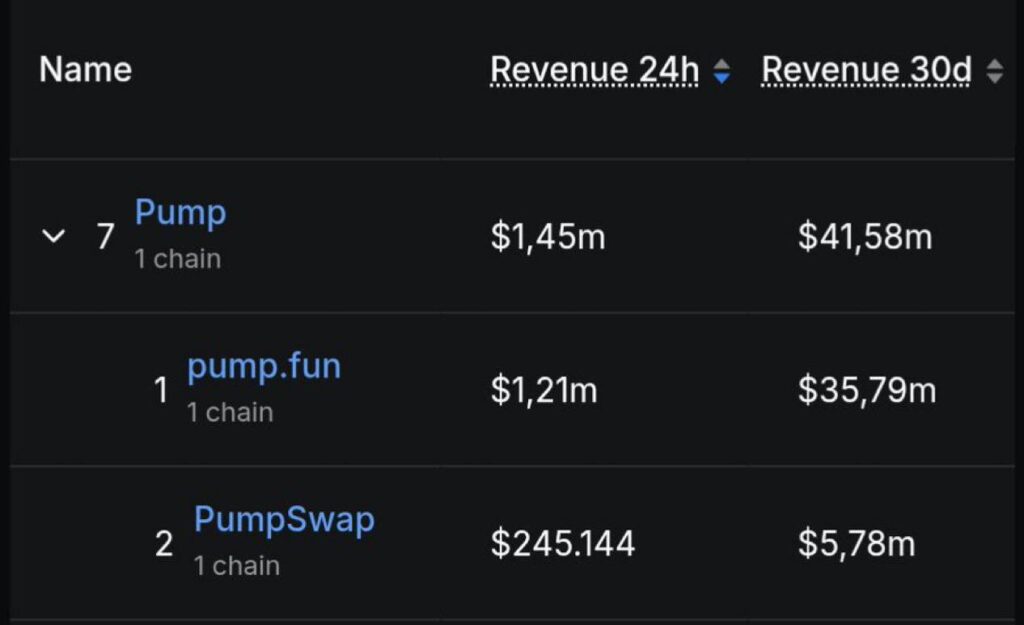Click Pump's 24h revenue value $1,45m
This screenshot has width=1024, height=625.
pyautogui.click(x=547, y=237)
